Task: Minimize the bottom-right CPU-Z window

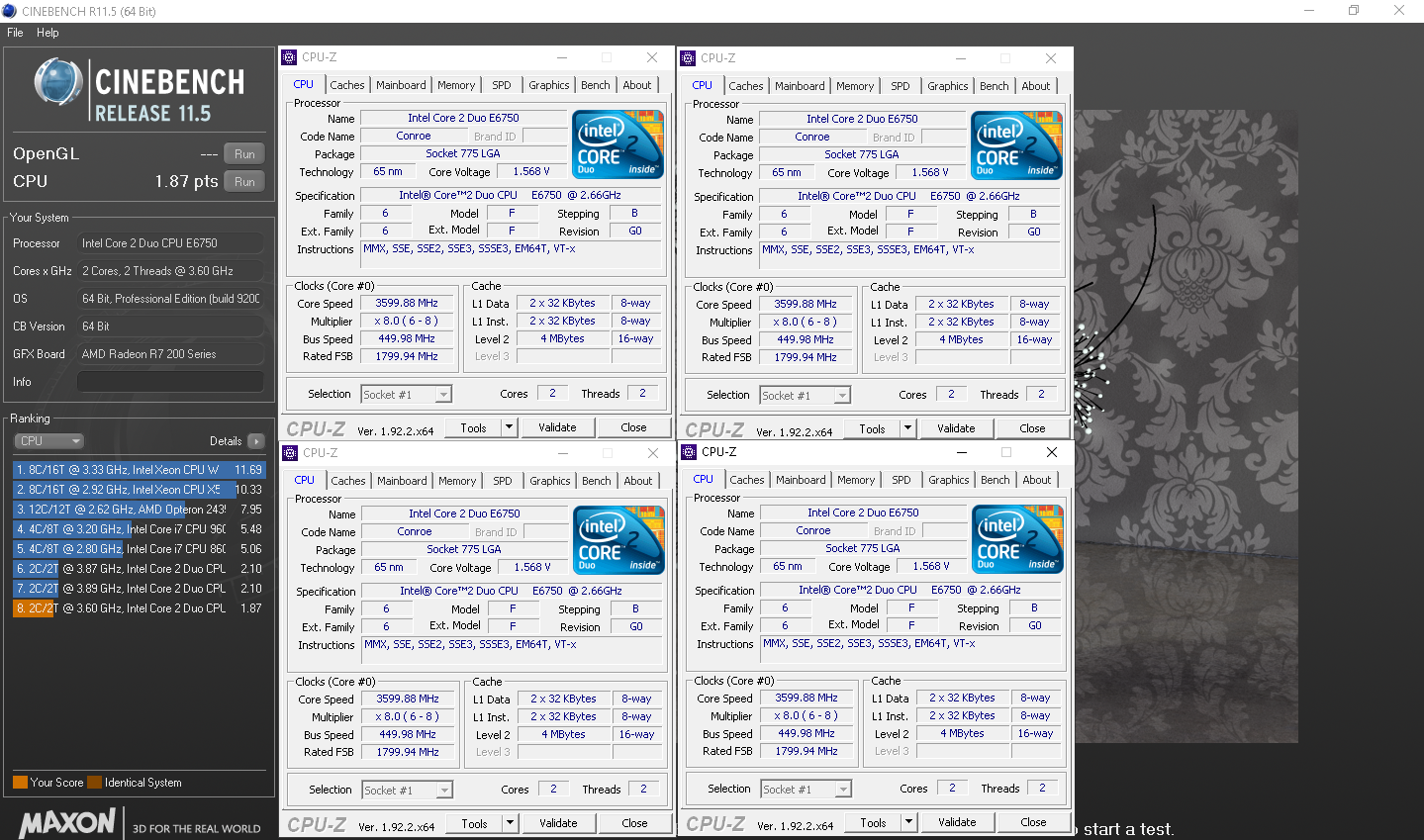Action: point(962,452)
